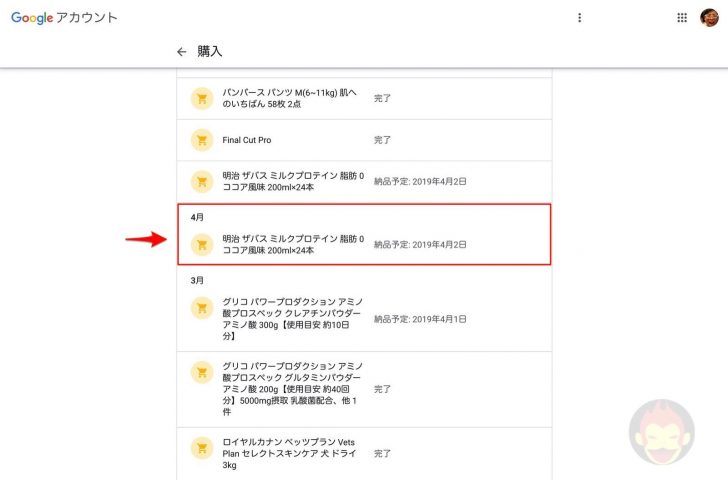Image resolution: width=728 pixels, height=480 pixels.
Task: Click 完了 status of グルタミンパウダー item
Action: pyautogui.click(x=382, y=389)
